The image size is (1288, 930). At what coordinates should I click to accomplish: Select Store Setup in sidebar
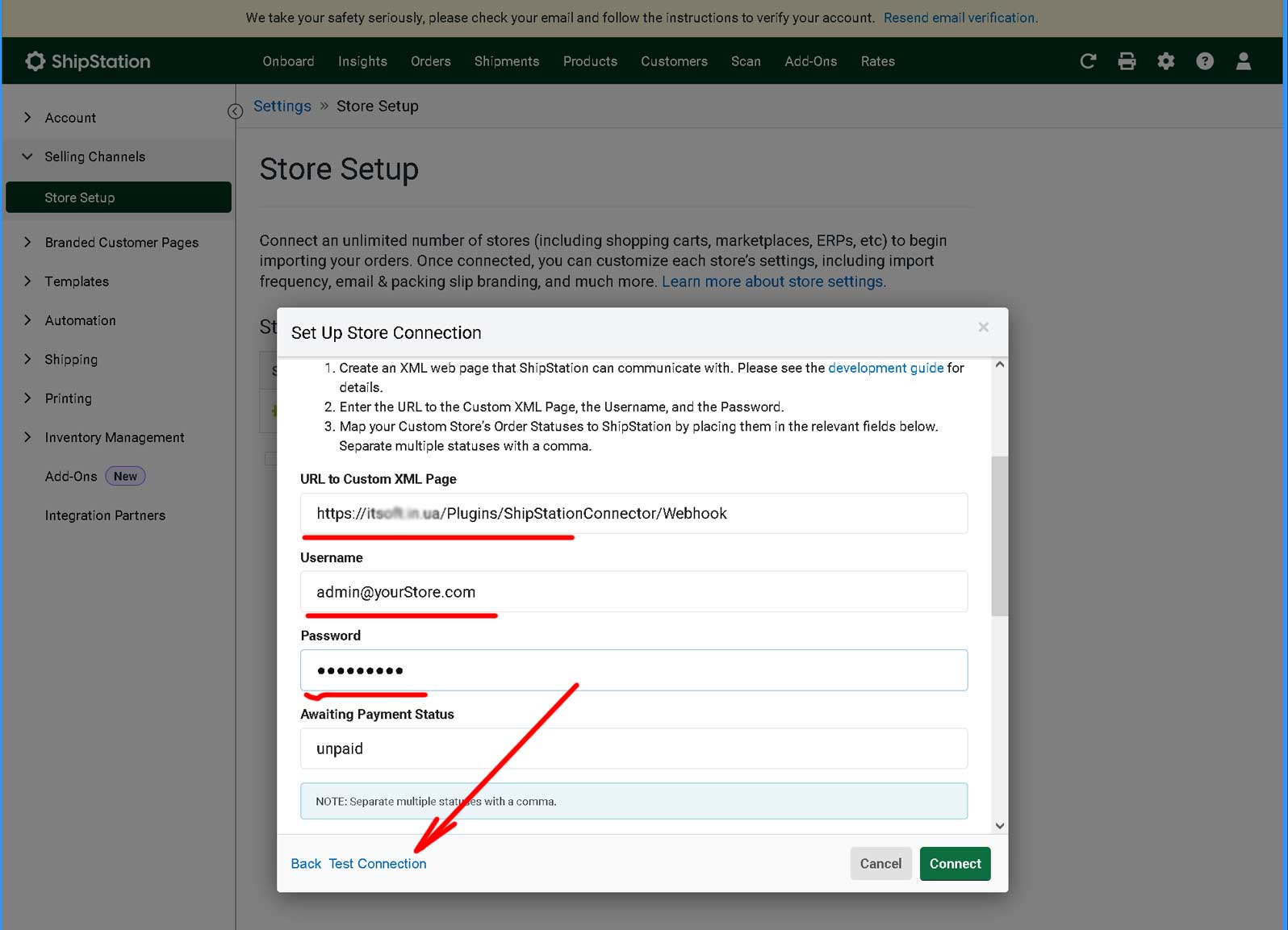(x=119, y=198)
